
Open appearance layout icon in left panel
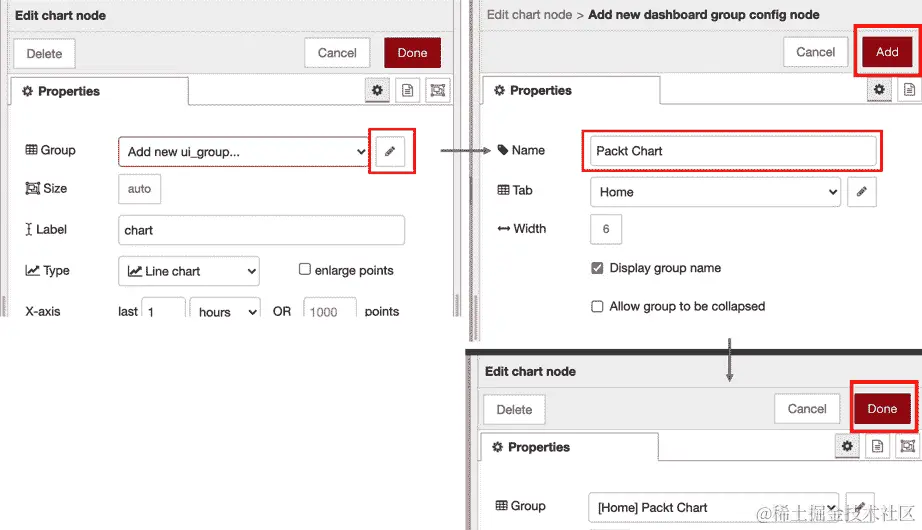point(437,90)
